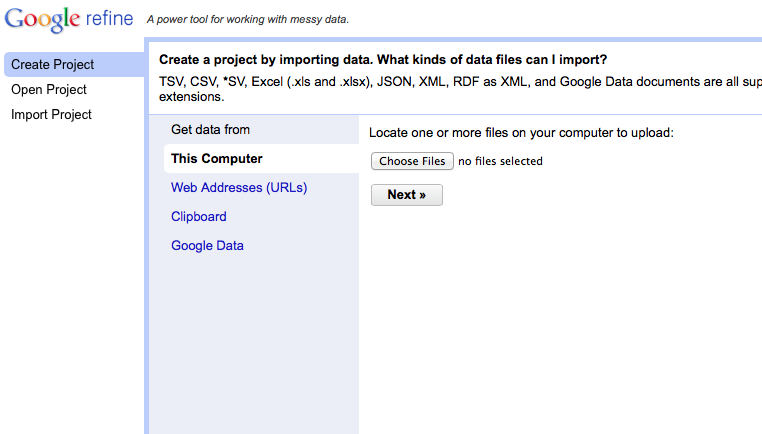The height and width of the screenshot is (434, 762).
Task: Click the supported formats text starting with TSV, CSV
Action: pos(460,89)
